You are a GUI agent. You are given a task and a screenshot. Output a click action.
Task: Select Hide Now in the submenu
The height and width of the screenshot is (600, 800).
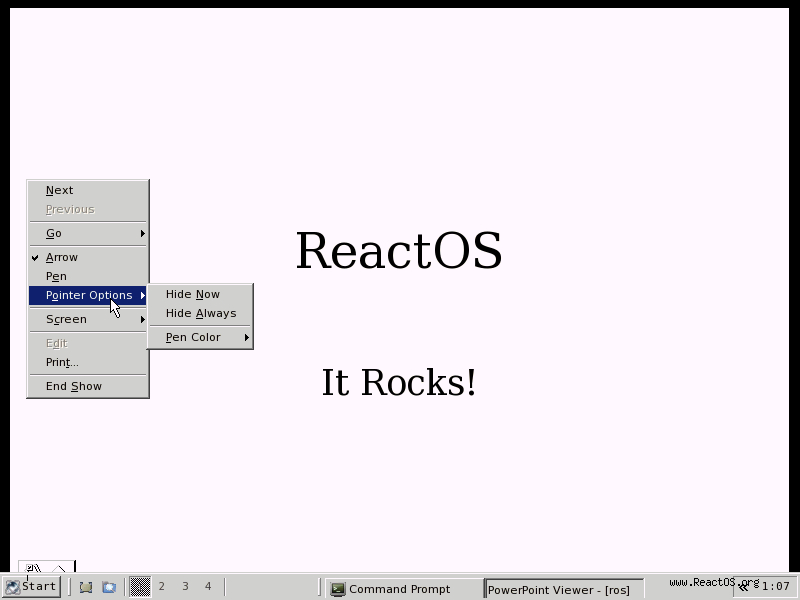[x=200, y=294]
